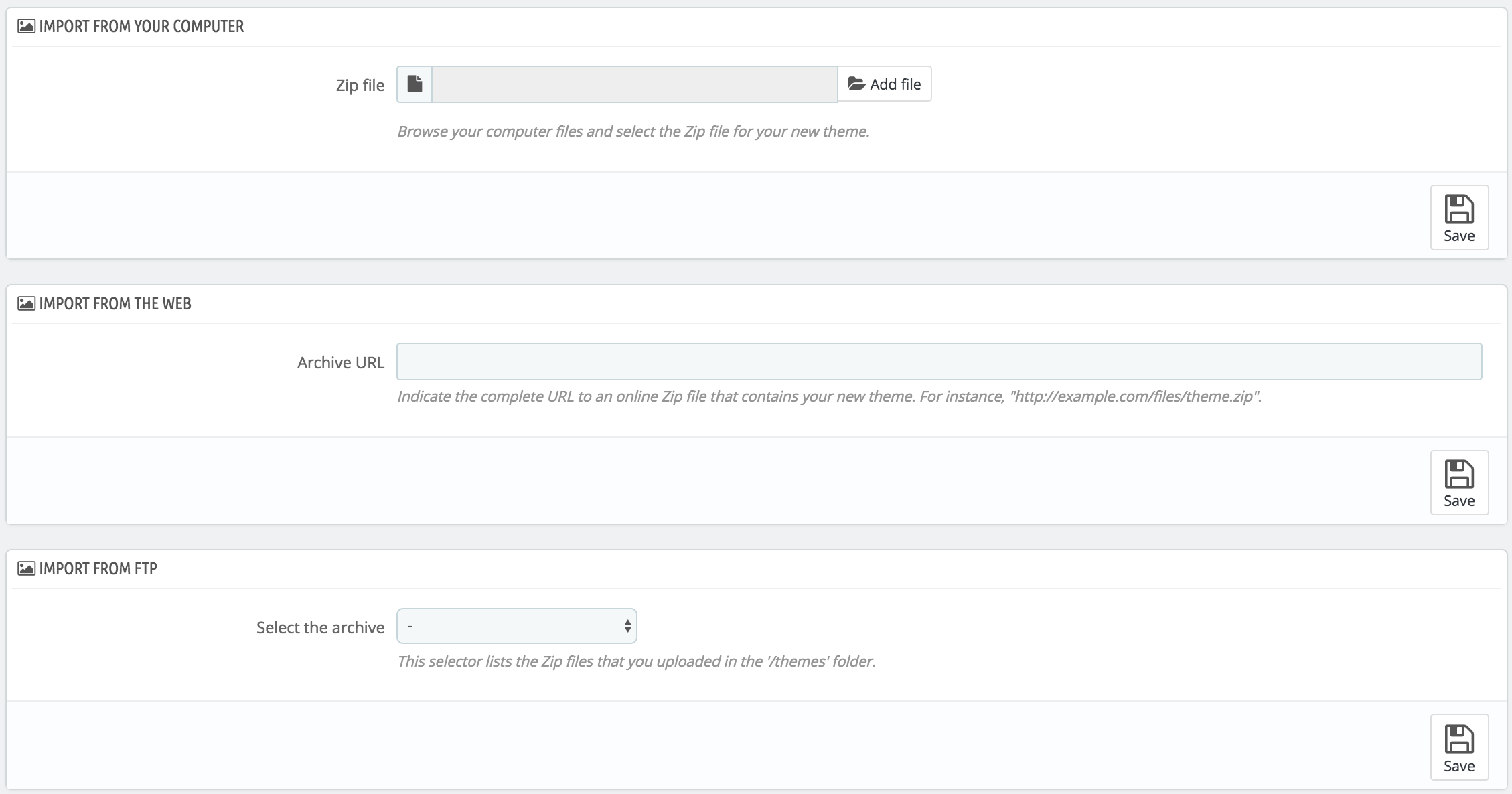The width and height of the screenshot is (1512, 794).
Task: Click the 'This selector lists the Zip files' hint
Action: pyautogui.click(x=637, y=661)
